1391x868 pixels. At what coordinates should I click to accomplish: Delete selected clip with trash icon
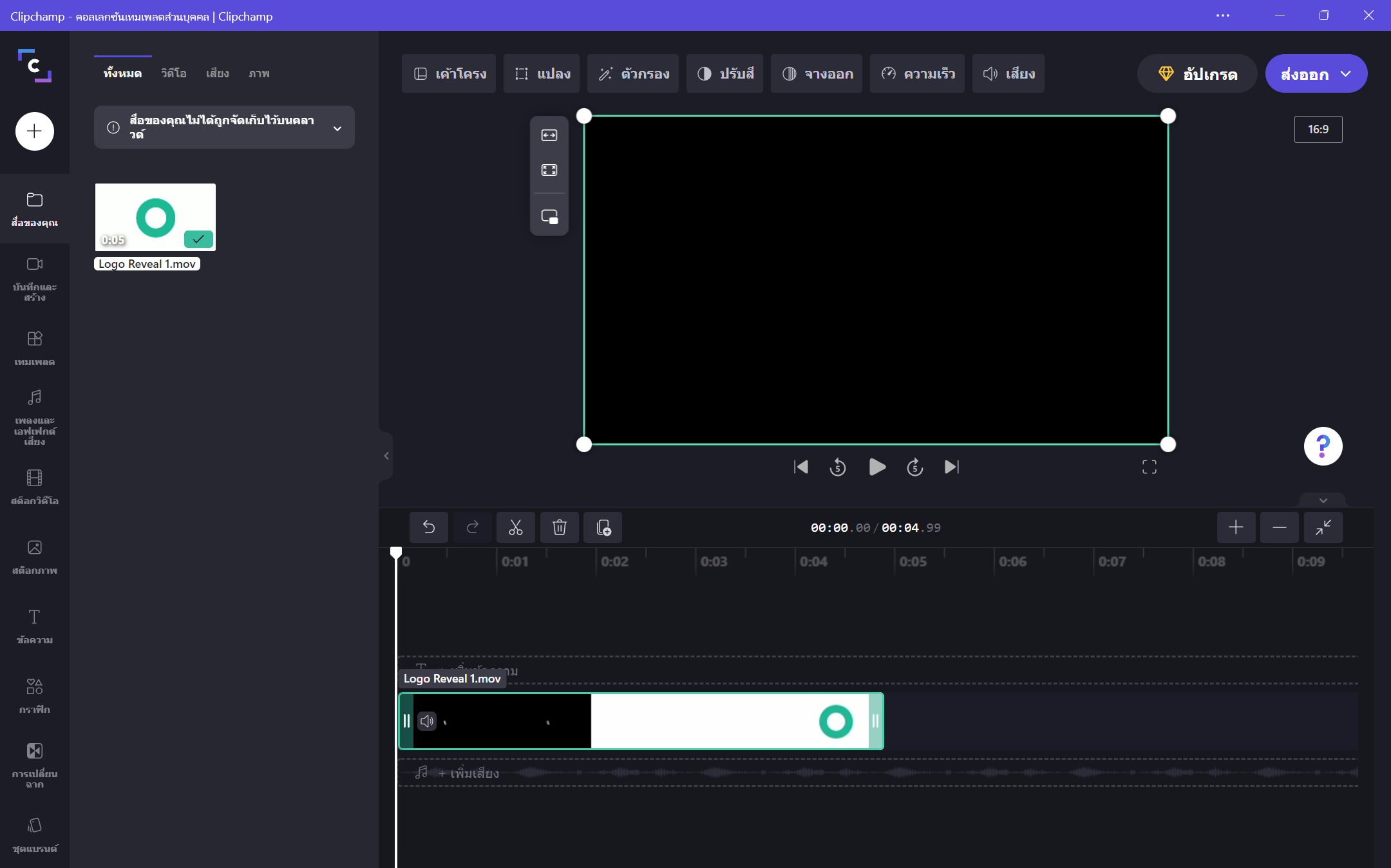click(559, 528)
